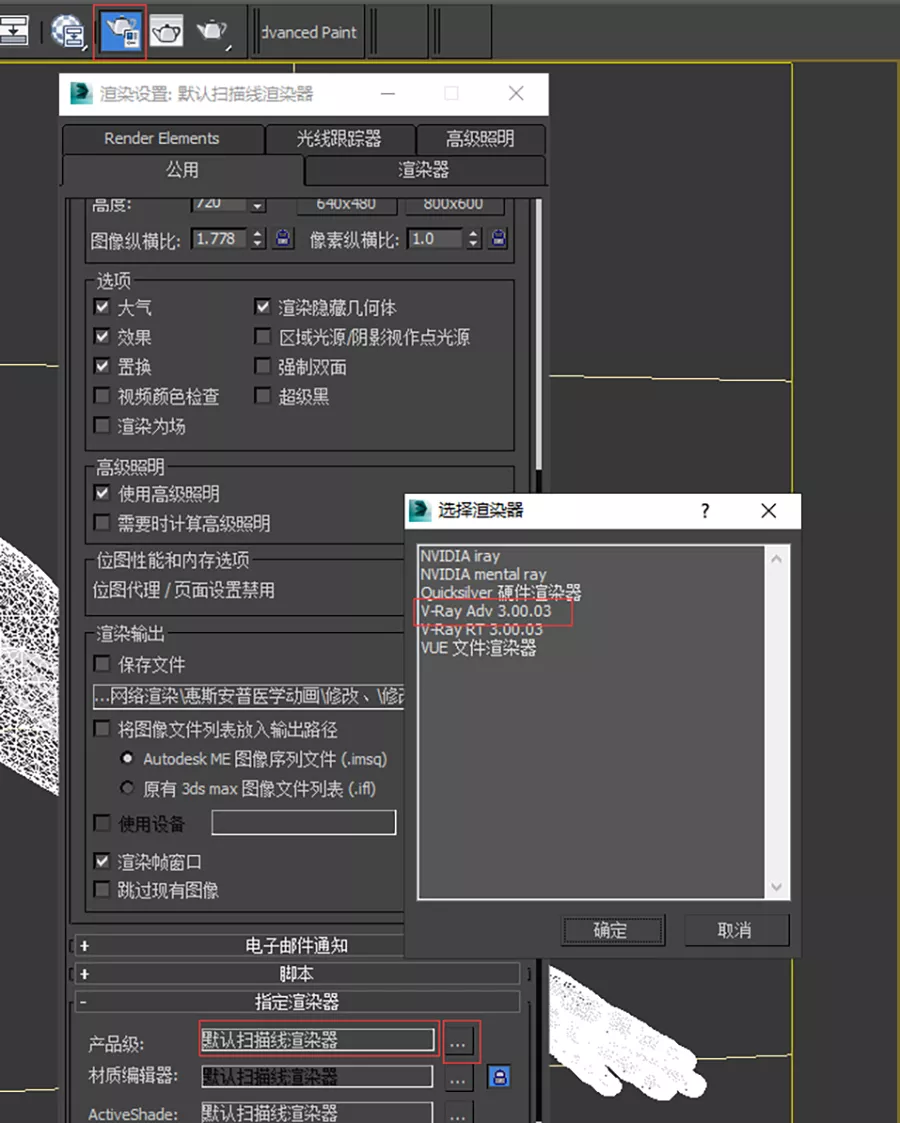
Task: Select 原有 3ds max 图像文件列表 (.ifl) radio
Action: tap(127, 788)
